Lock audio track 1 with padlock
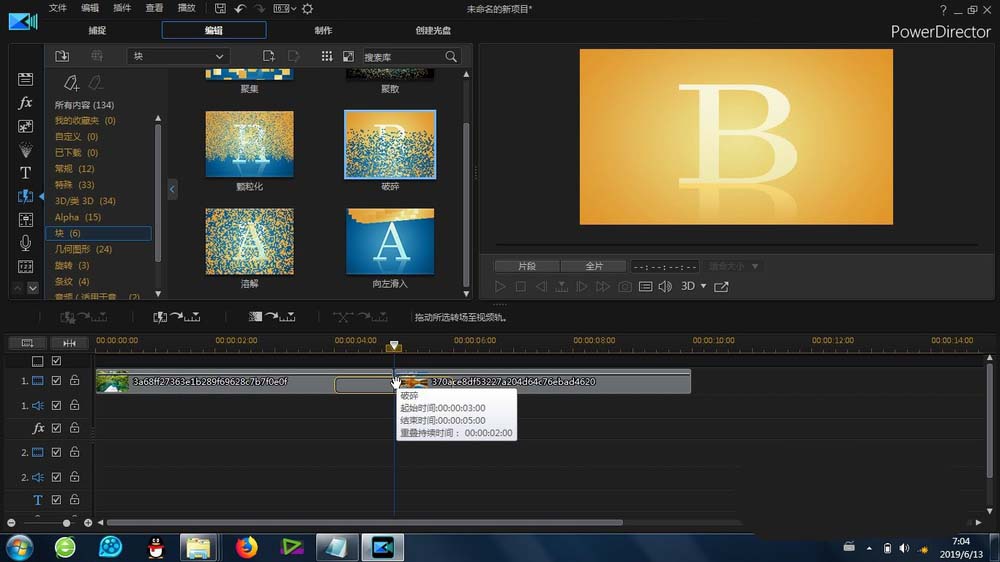1000x562 pixels. [75, 405]
